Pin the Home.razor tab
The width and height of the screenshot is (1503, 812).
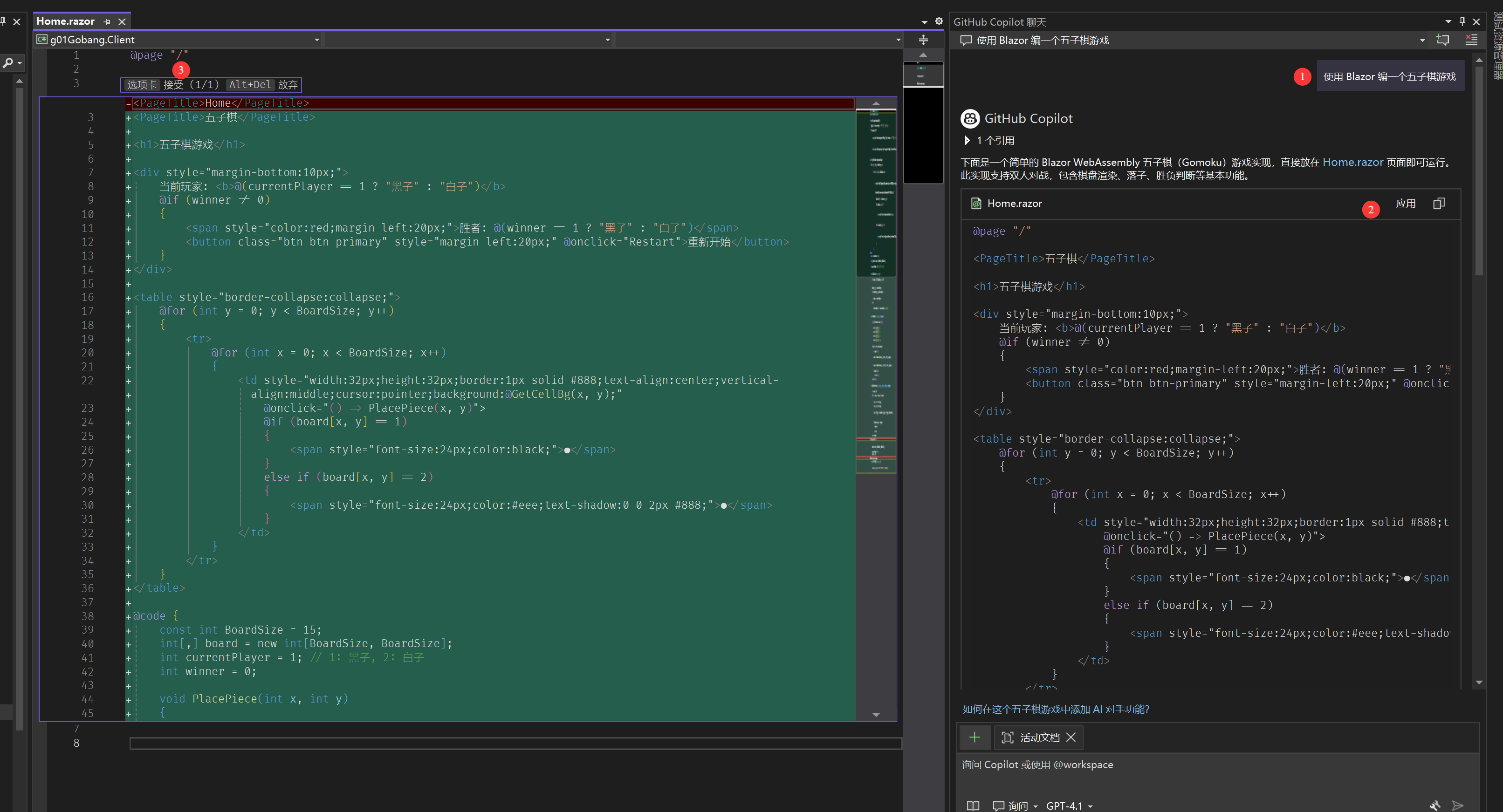(x=107, y=21)
